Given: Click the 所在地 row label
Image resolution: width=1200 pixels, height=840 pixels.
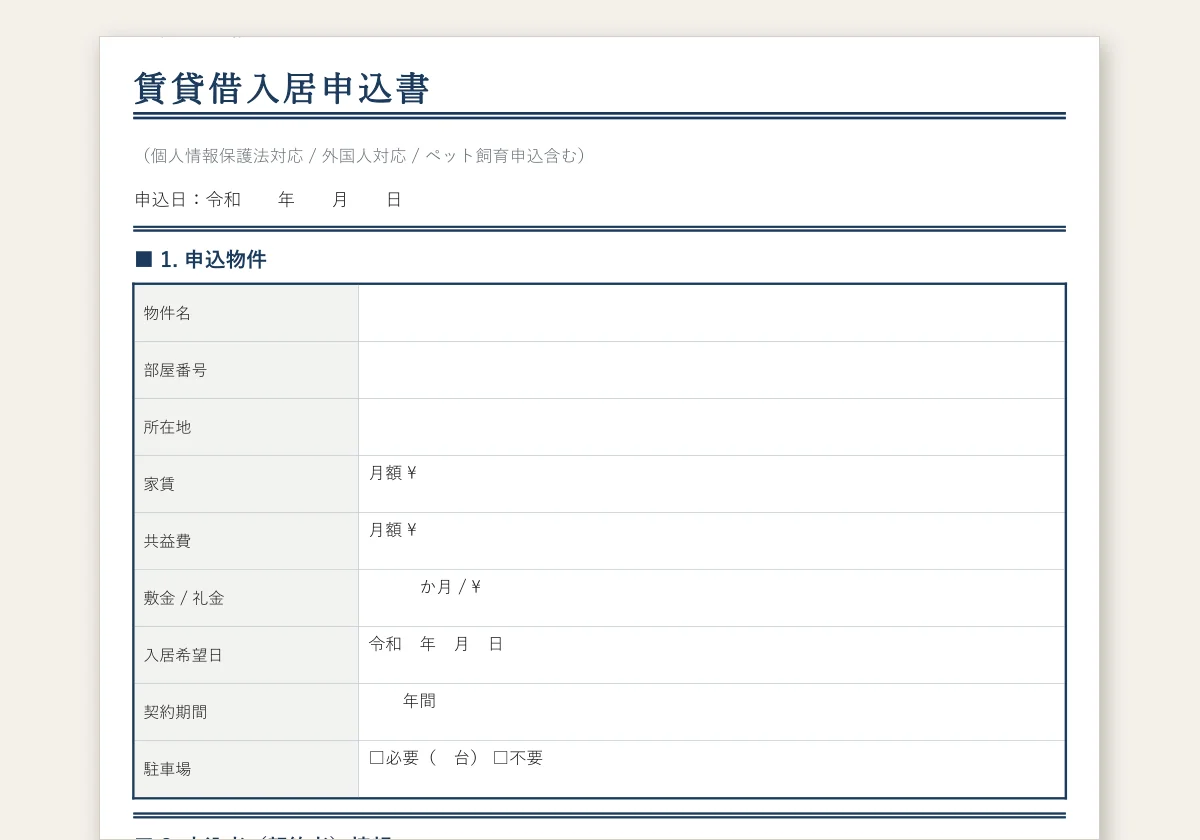Looking at the screenshot, I should [x=167, y=427].
